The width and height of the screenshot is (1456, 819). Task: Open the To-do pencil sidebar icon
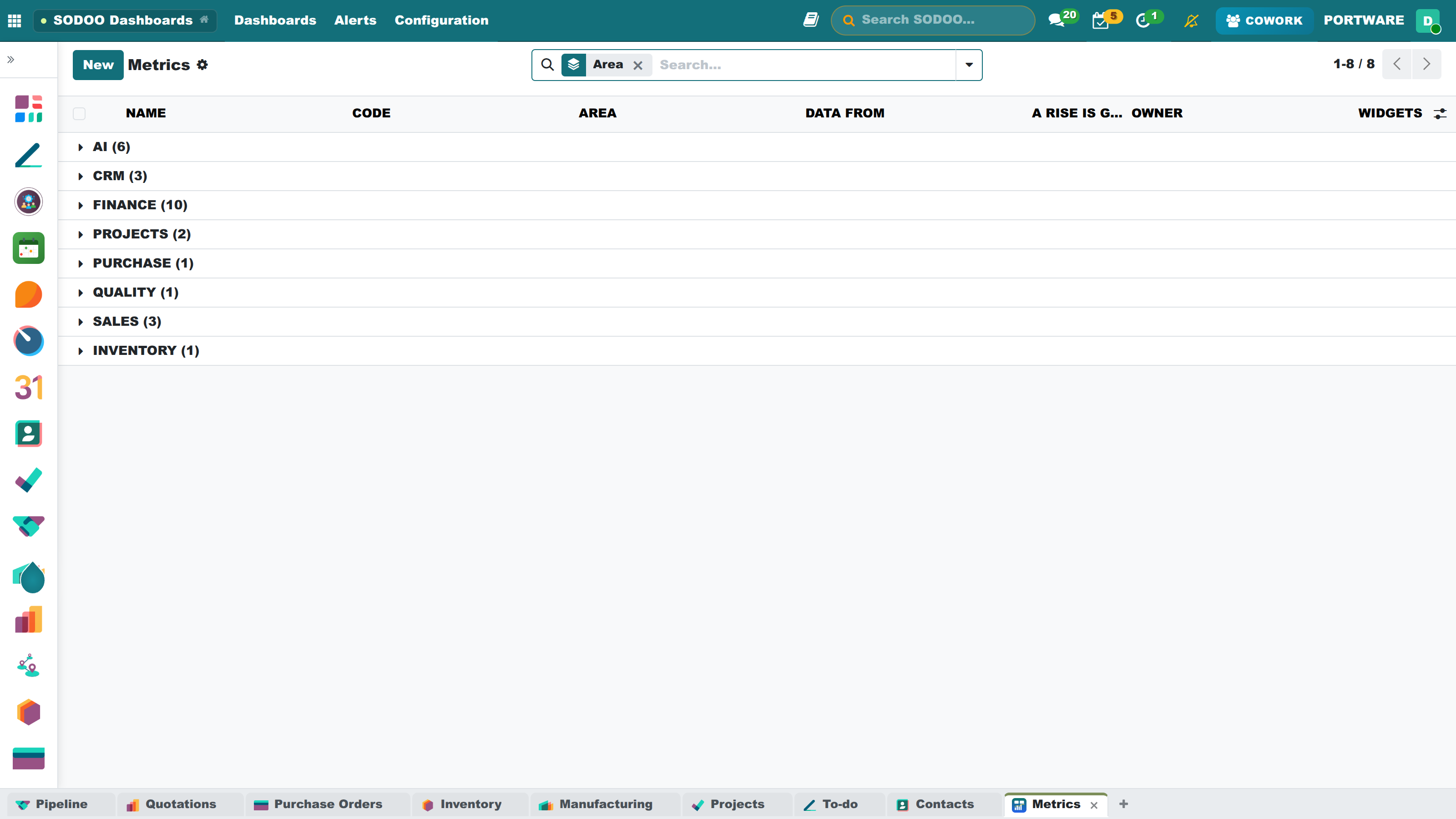(x=28, y=155)
